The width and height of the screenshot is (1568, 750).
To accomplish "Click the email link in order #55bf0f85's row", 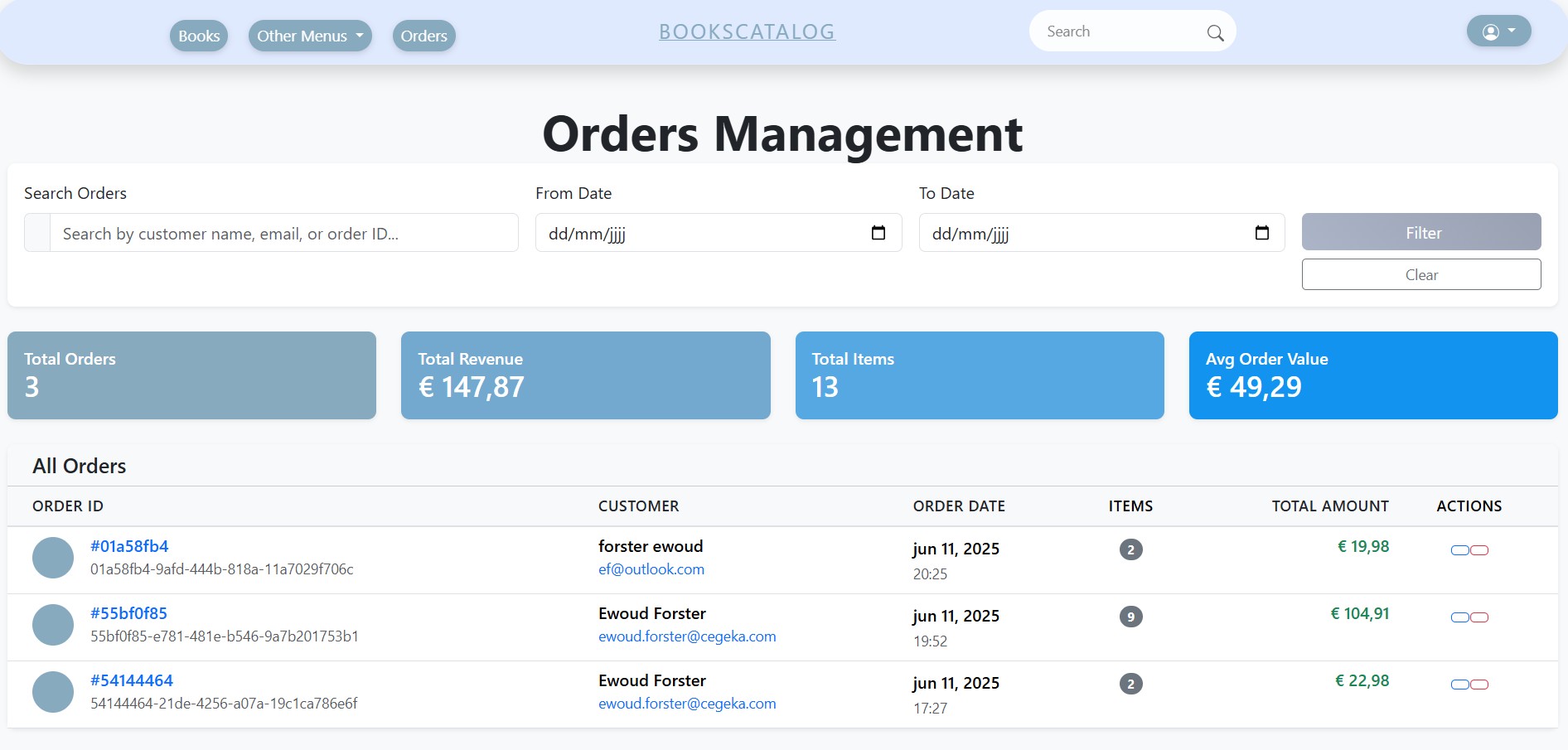I will [x=687, y=636].
